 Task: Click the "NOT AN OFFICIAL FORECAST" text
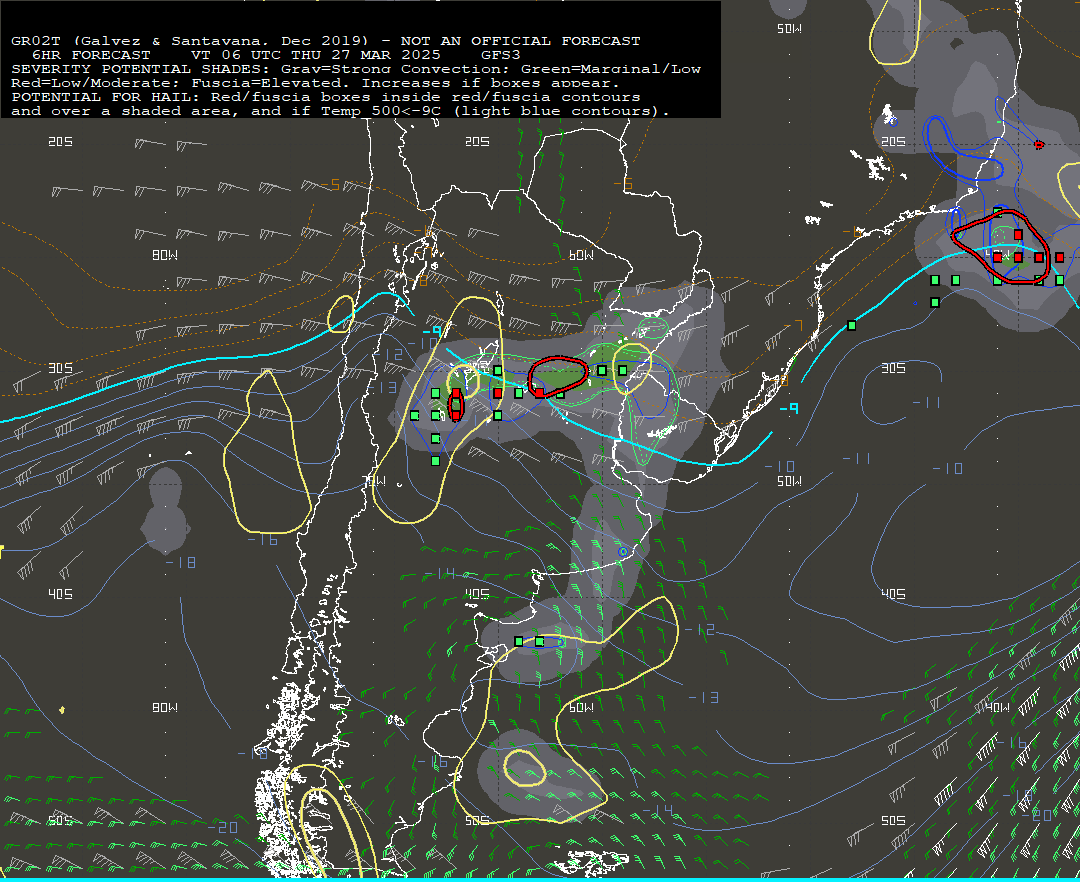[x=520, y=41]
